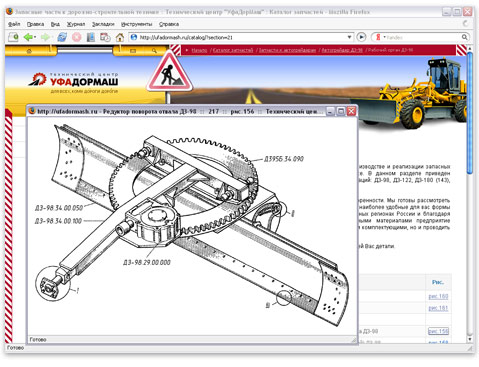This screenshot has width=479, height=367.
Task: Click the main page scrollbar down arrow
Action: tap(470, 339)
